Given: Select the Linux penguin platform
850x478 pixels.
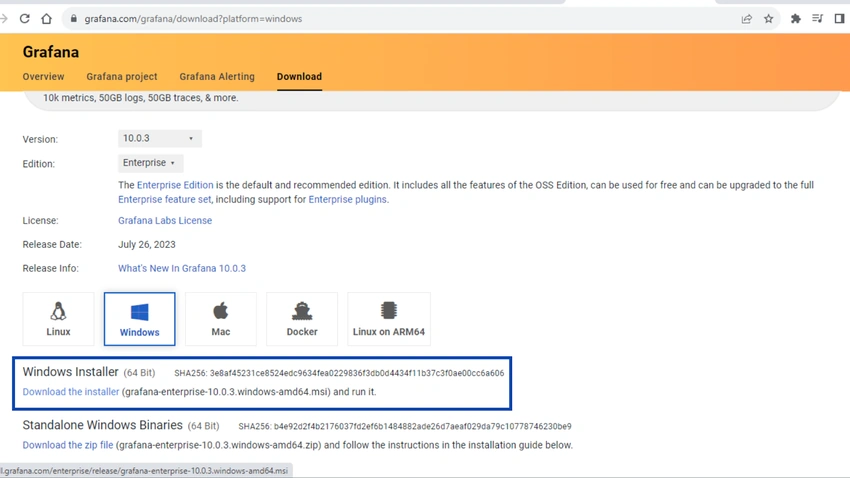Looking at the screenshot, I should point(58,319).
